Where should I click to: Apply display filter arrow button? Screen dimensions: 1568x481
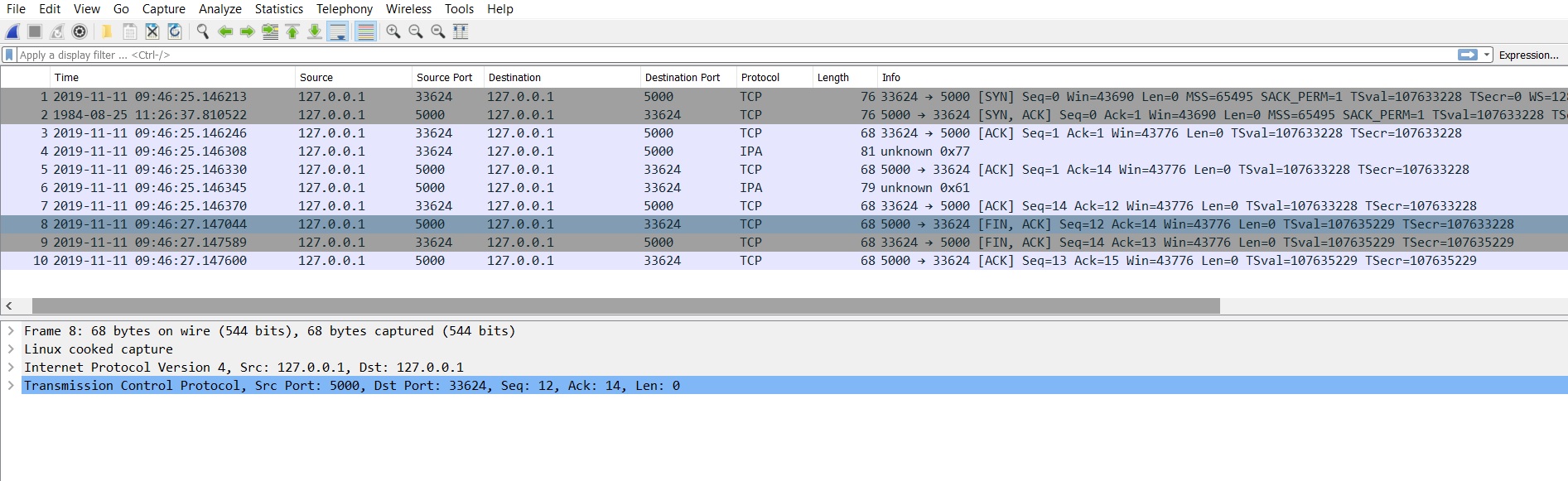tap(1468, 55)
